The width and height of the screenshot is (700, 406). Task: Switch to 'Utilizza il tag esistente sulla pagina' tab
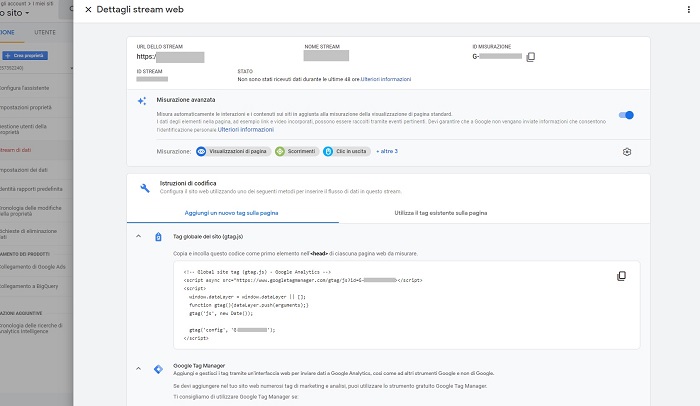click(441, 213)
